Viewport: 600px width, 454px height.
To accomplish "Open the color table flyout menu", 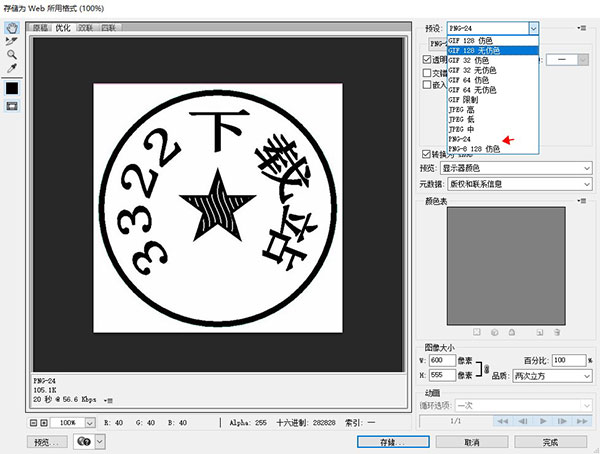I will 582,201.
